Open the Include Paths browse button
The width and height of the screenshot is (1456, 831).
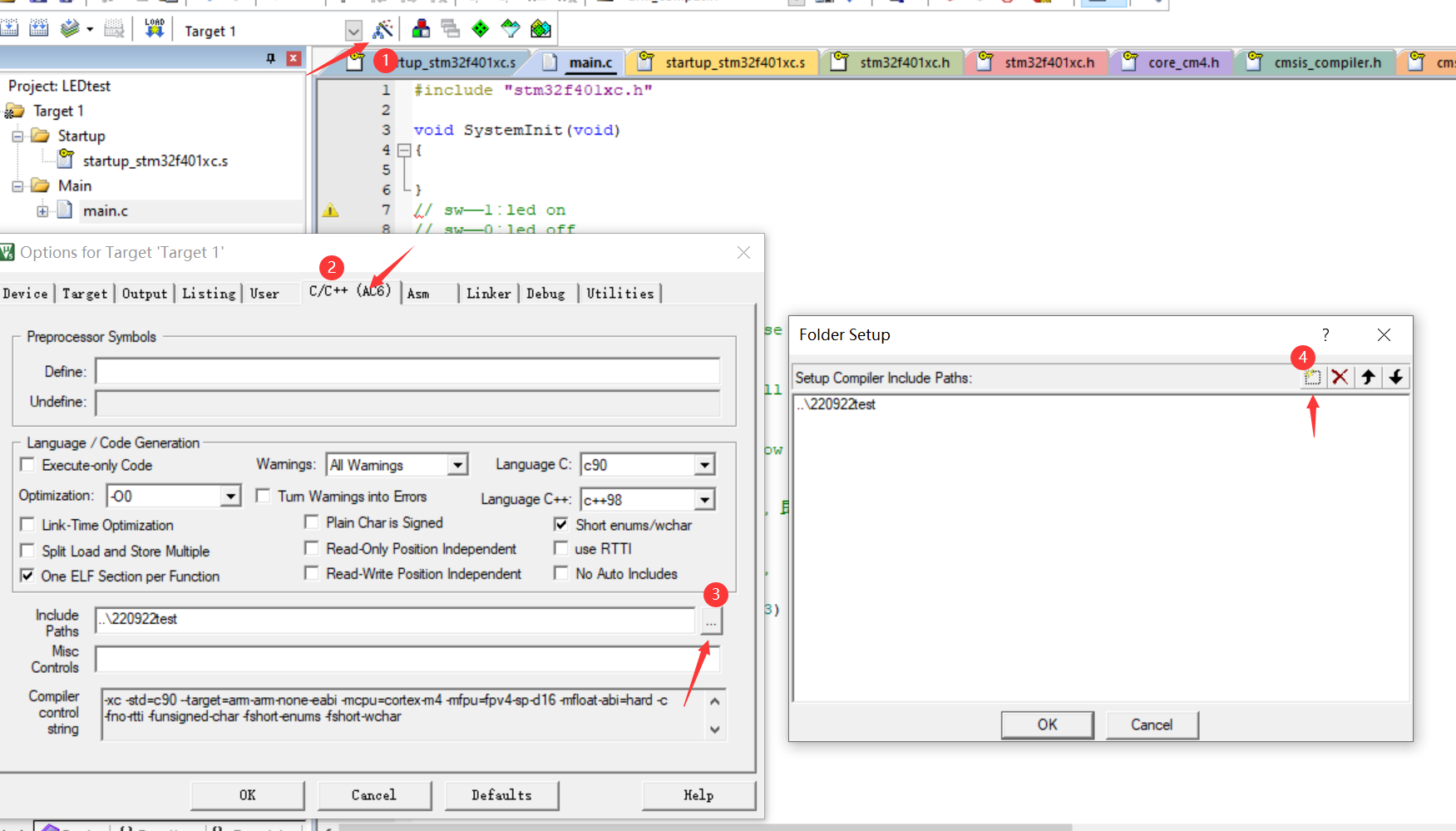click(x=711, y=621)
